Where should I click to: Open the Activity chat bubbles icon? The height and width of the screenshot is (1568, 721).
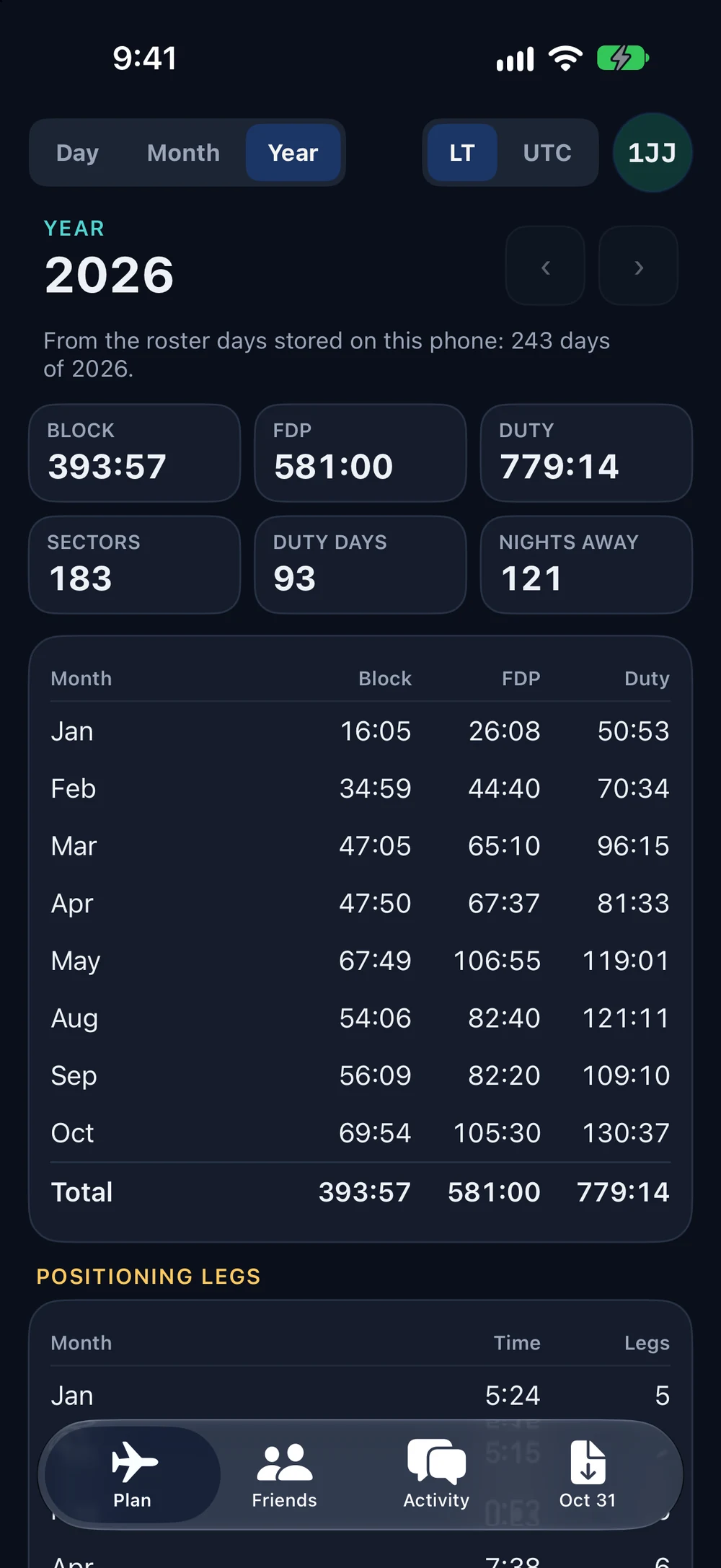(x=436, y=1462)
